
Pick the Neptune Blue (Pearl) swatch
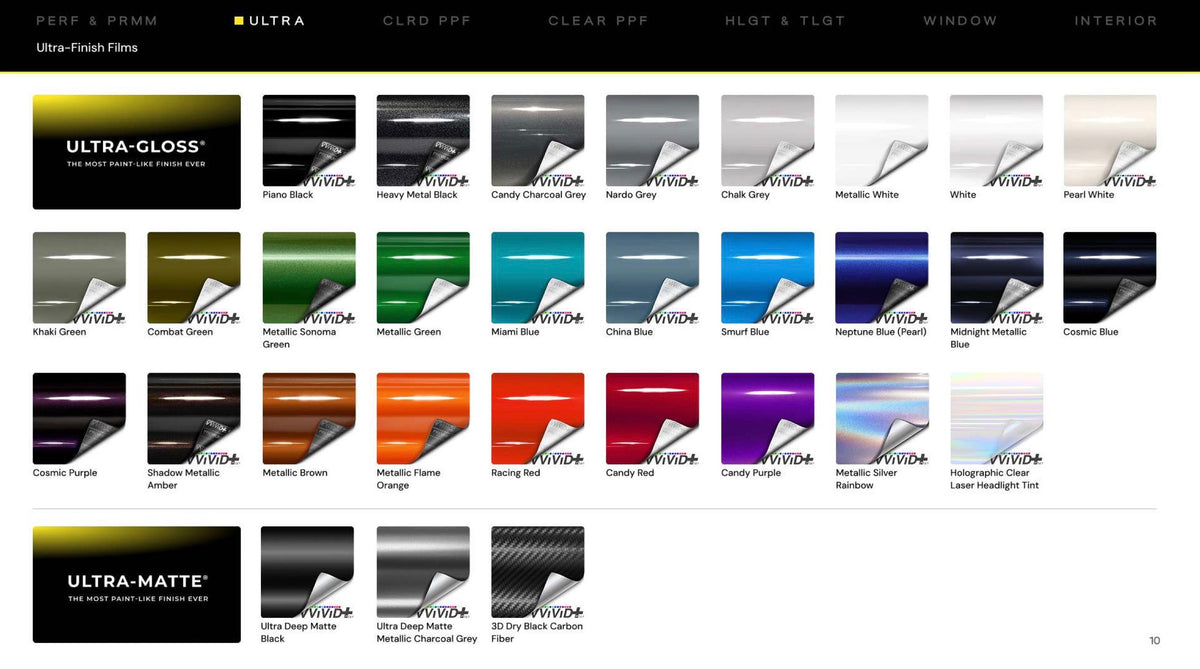[882, 278]
